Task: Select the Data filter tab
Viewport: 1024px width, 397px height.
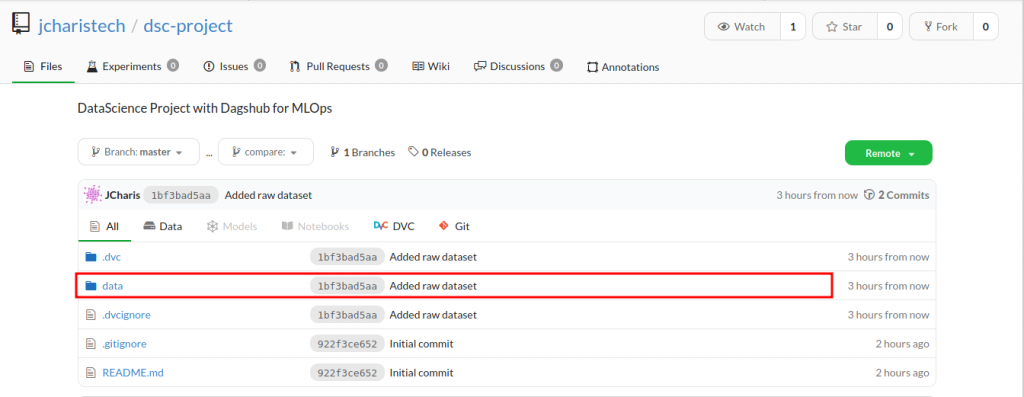Action: (x=163, y=226)
